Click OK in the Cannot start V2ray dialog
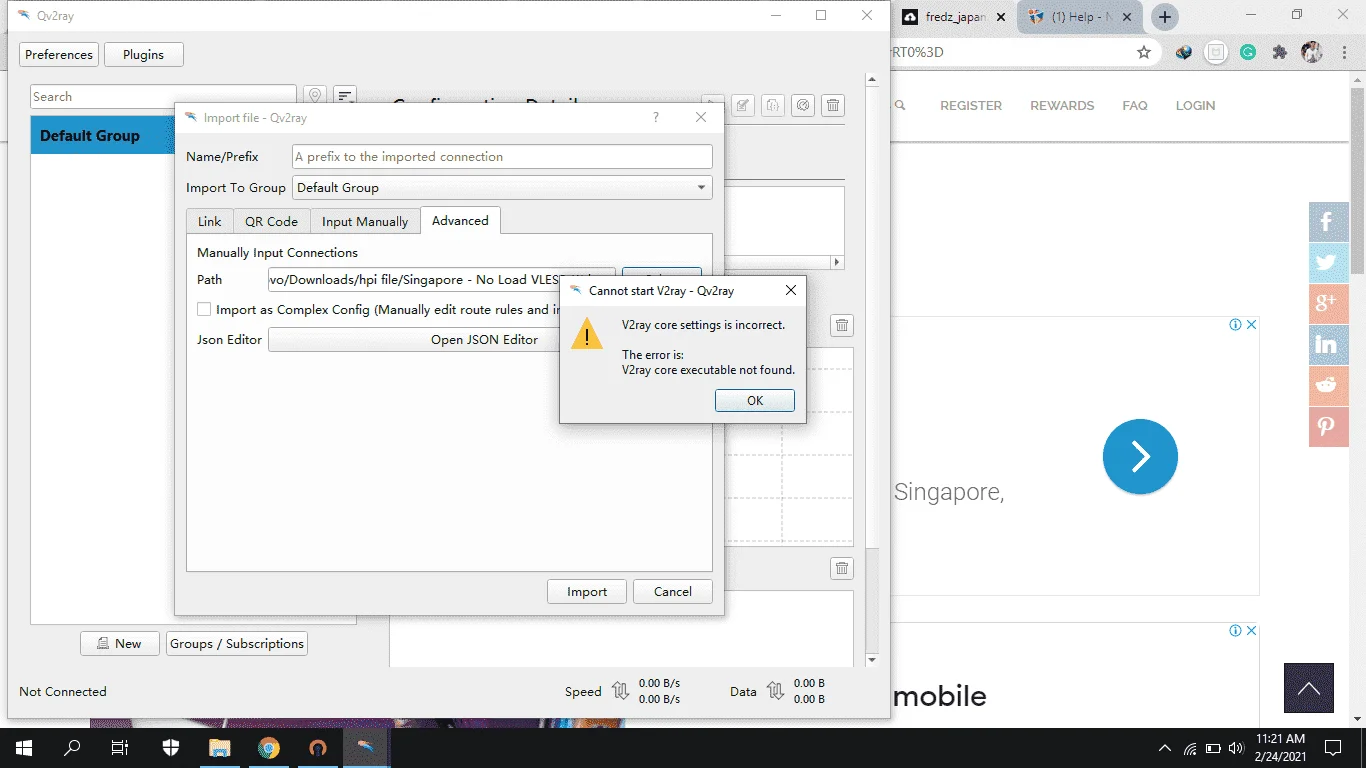Screen dimensions: 1366x768 coord(755,400)
